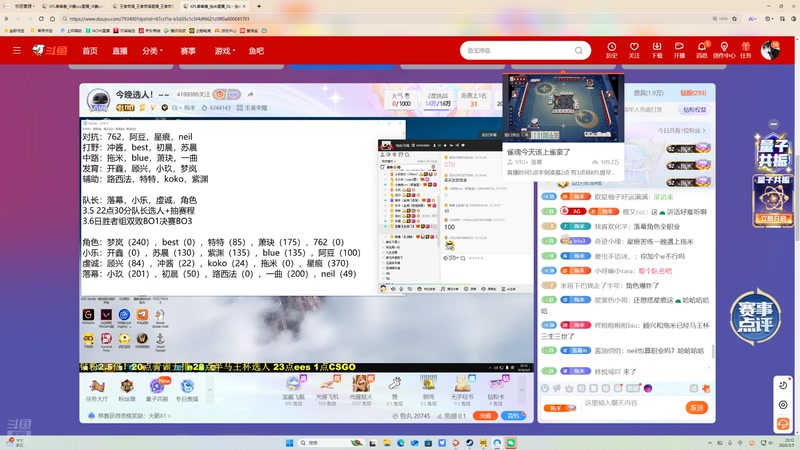
Task: Open the 任务 gift icon
Action: coord(746,50)
